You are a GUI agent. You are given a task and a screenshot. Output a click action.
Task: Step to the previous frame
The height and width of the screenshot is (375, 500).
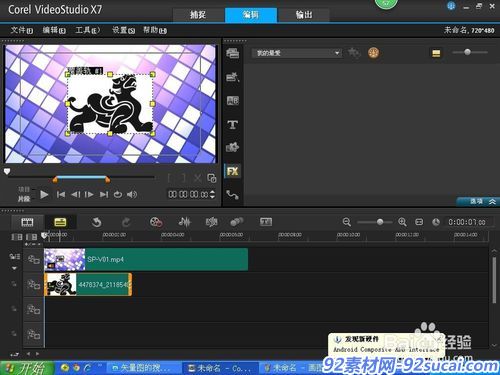[x=75, y=194]
